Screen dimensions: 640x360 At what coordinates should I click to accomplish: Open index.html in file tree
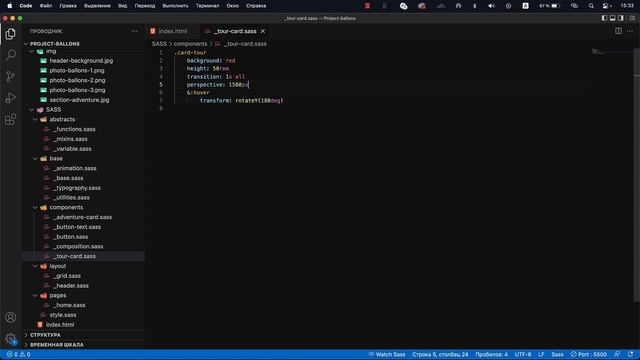click(x=60, y=325)
